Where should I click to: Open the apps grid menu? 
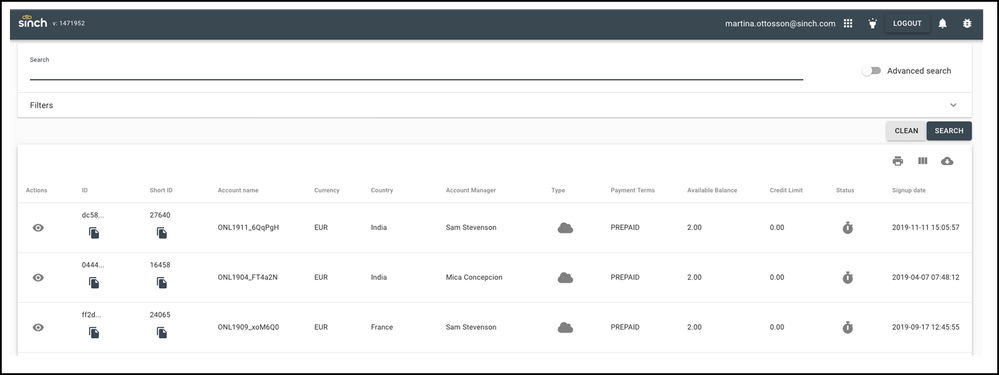[x=848, y=24]
